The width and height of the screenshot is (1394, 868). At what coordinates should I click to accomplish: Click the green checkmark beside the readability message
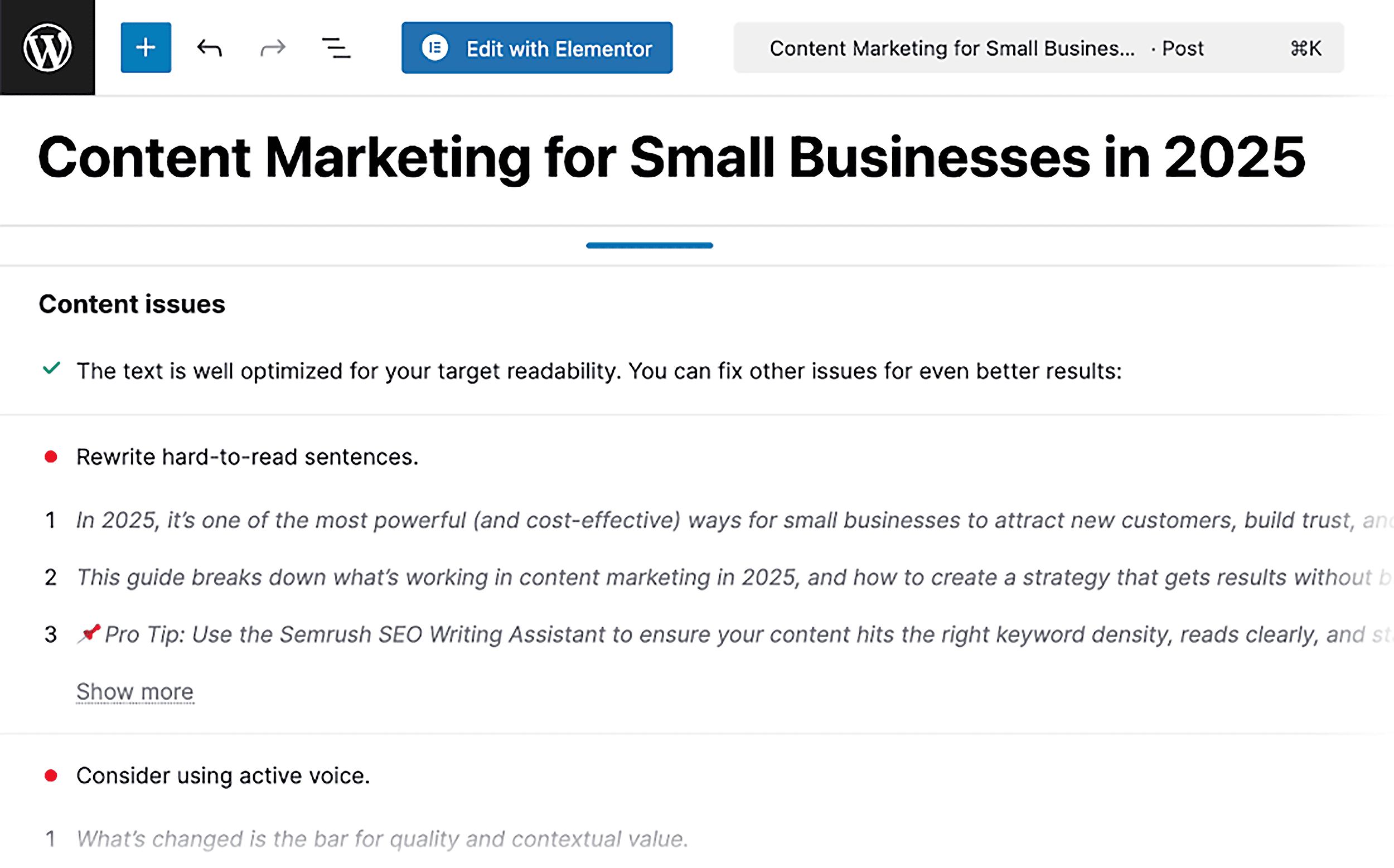coord(52,370)
